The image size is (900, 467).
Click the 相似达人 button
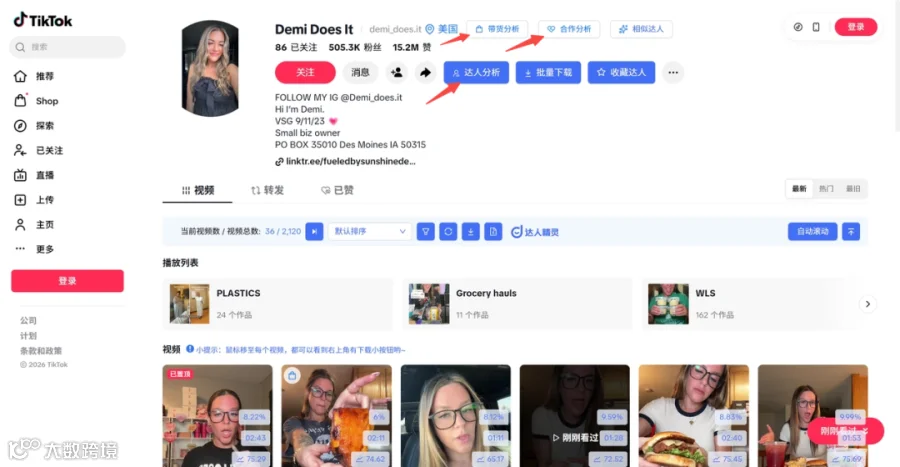click(641, 29)
